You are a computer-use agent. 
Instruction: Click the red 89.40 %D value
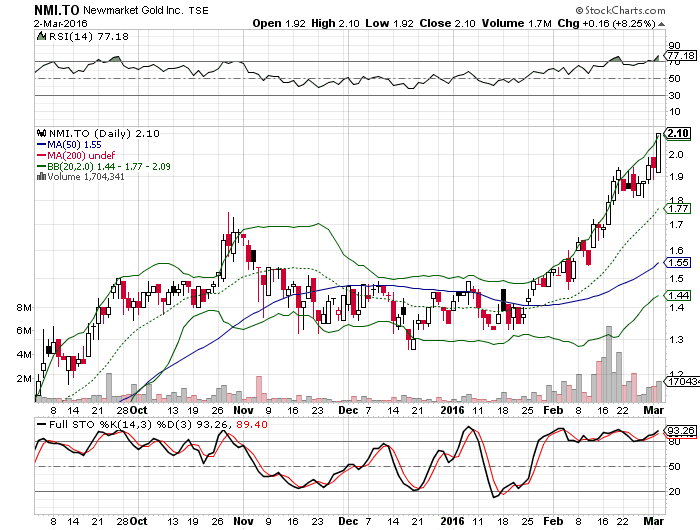coord(252,424)
